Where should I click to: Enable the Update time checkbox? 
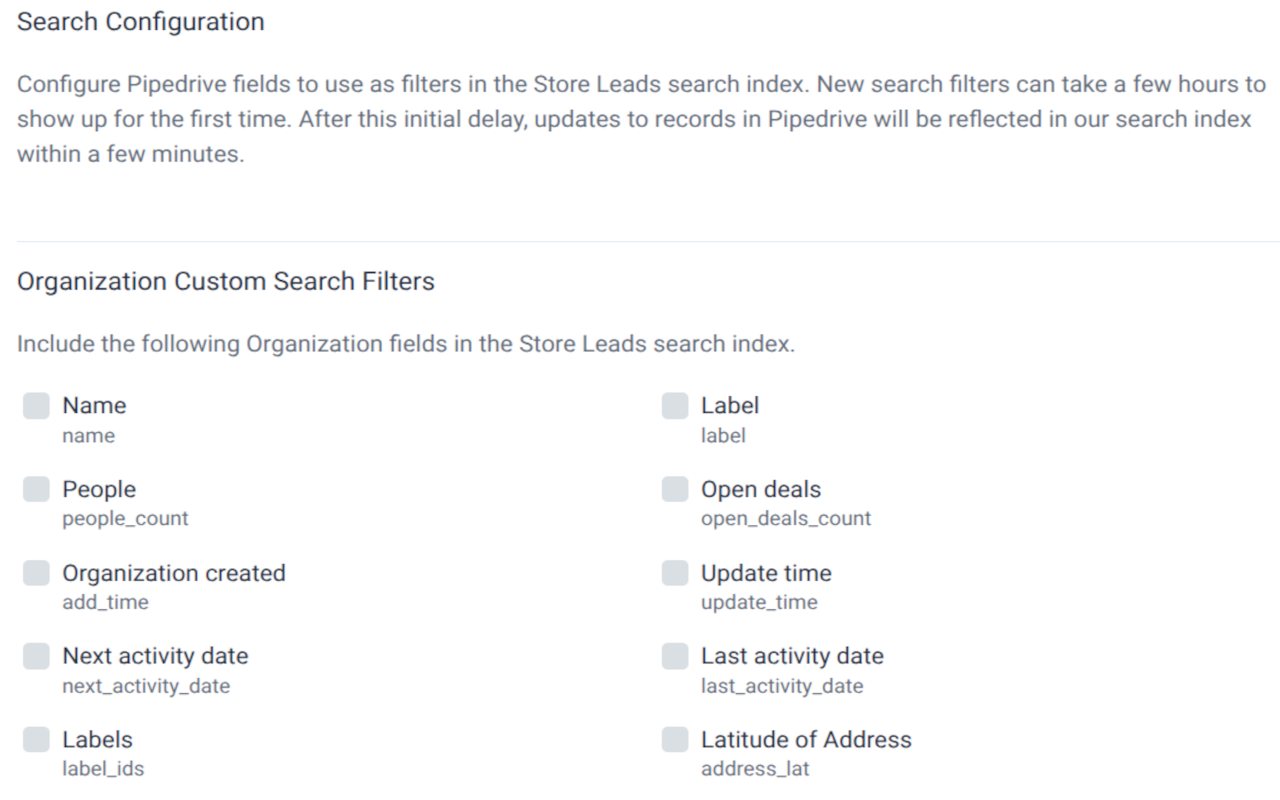coord(675,573)
